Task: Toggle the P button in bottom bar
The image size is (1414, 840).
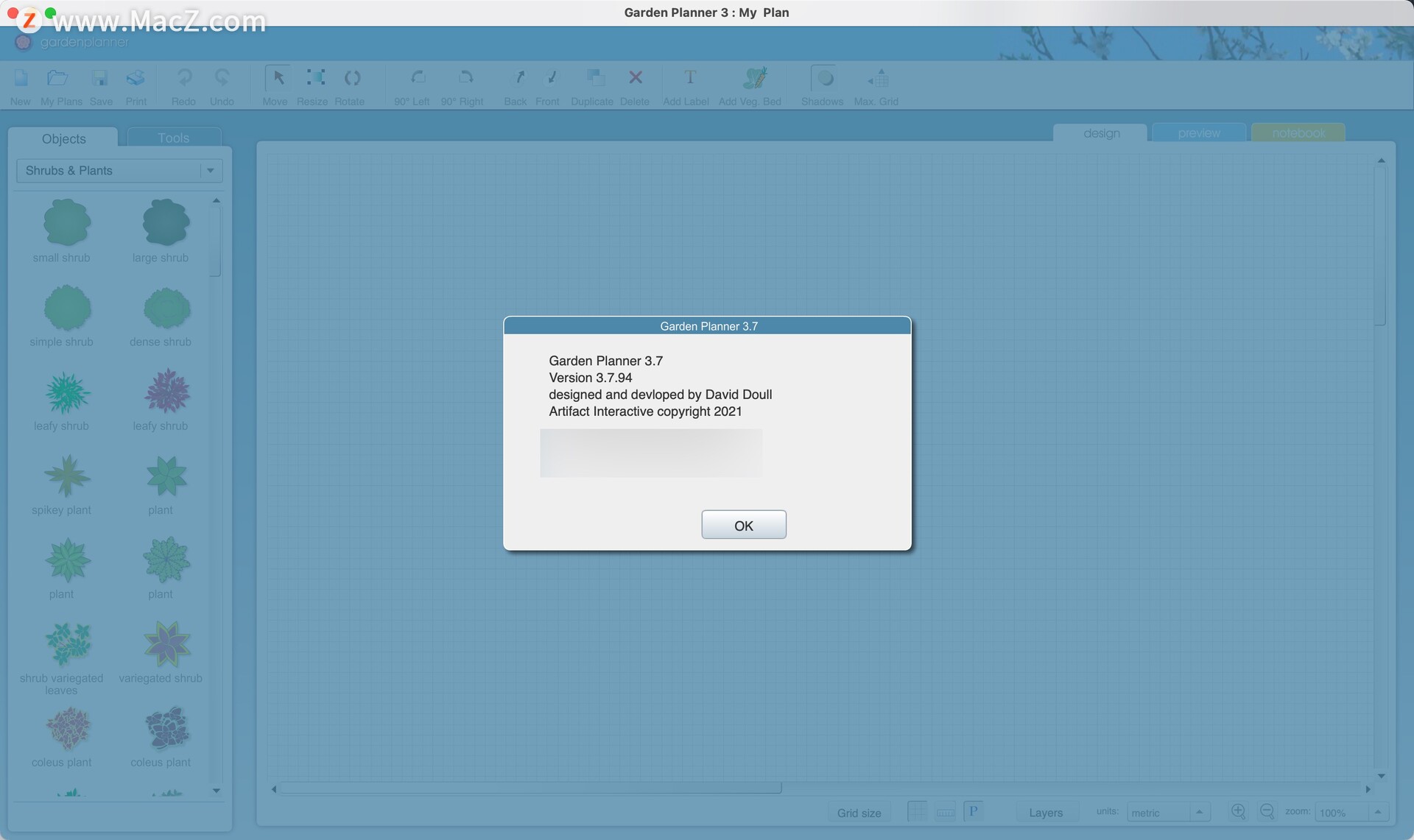Action: [x=974, y=811]
